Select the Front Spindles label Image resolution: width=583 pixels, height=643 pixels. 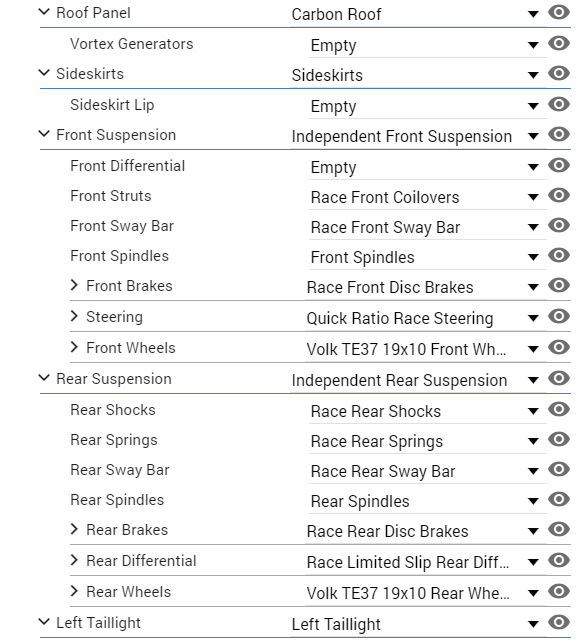click(x=119, y=256)
